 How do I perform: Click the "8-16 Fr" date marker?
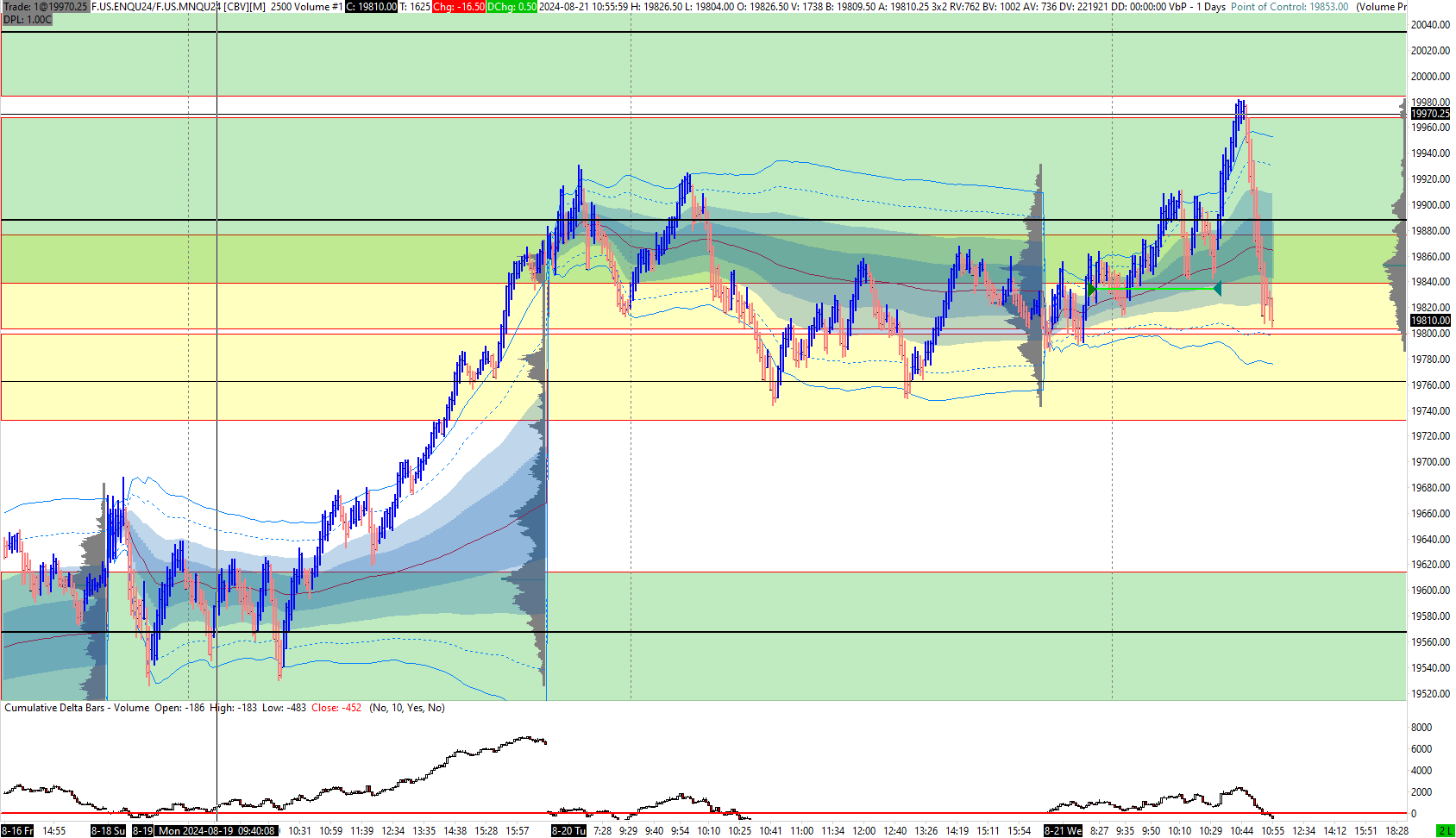(17, 831)
